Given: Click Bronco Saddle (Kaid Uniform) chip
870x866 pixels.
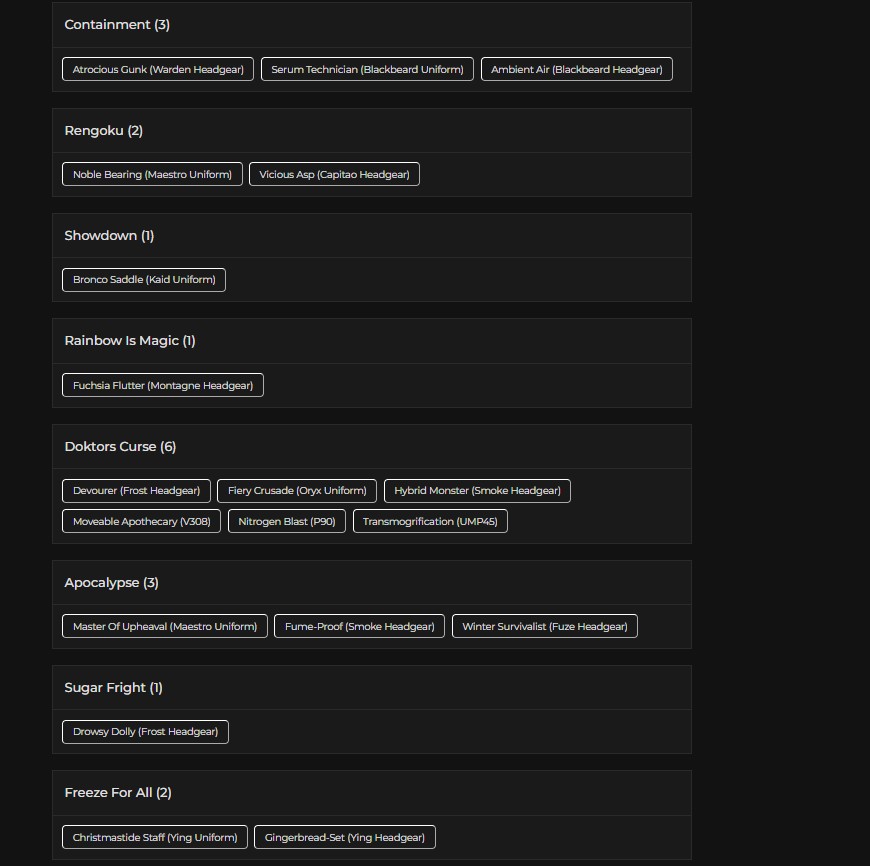Looking at the screenshot, I should click(x=144, y=280).
